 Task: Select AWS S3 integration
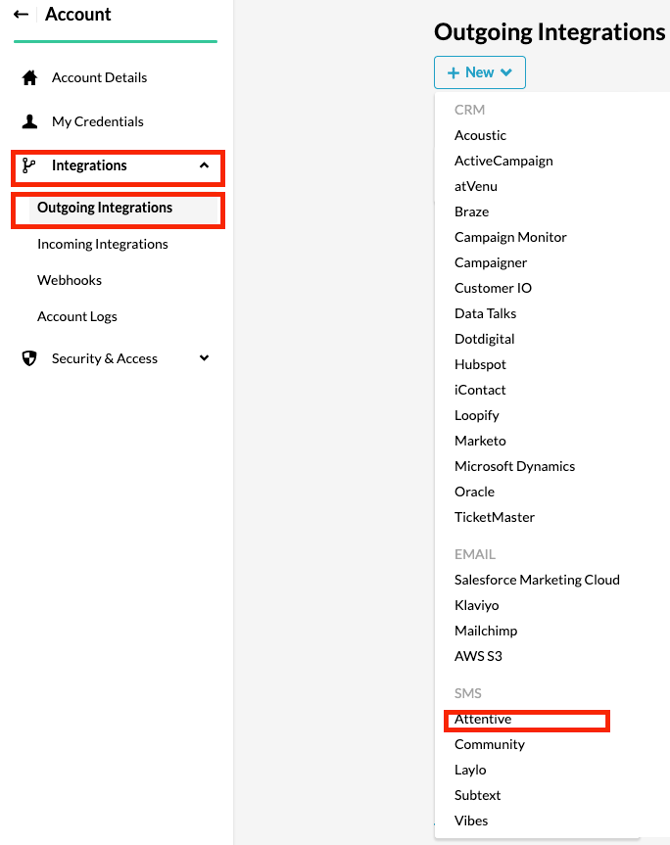point(478,656)
